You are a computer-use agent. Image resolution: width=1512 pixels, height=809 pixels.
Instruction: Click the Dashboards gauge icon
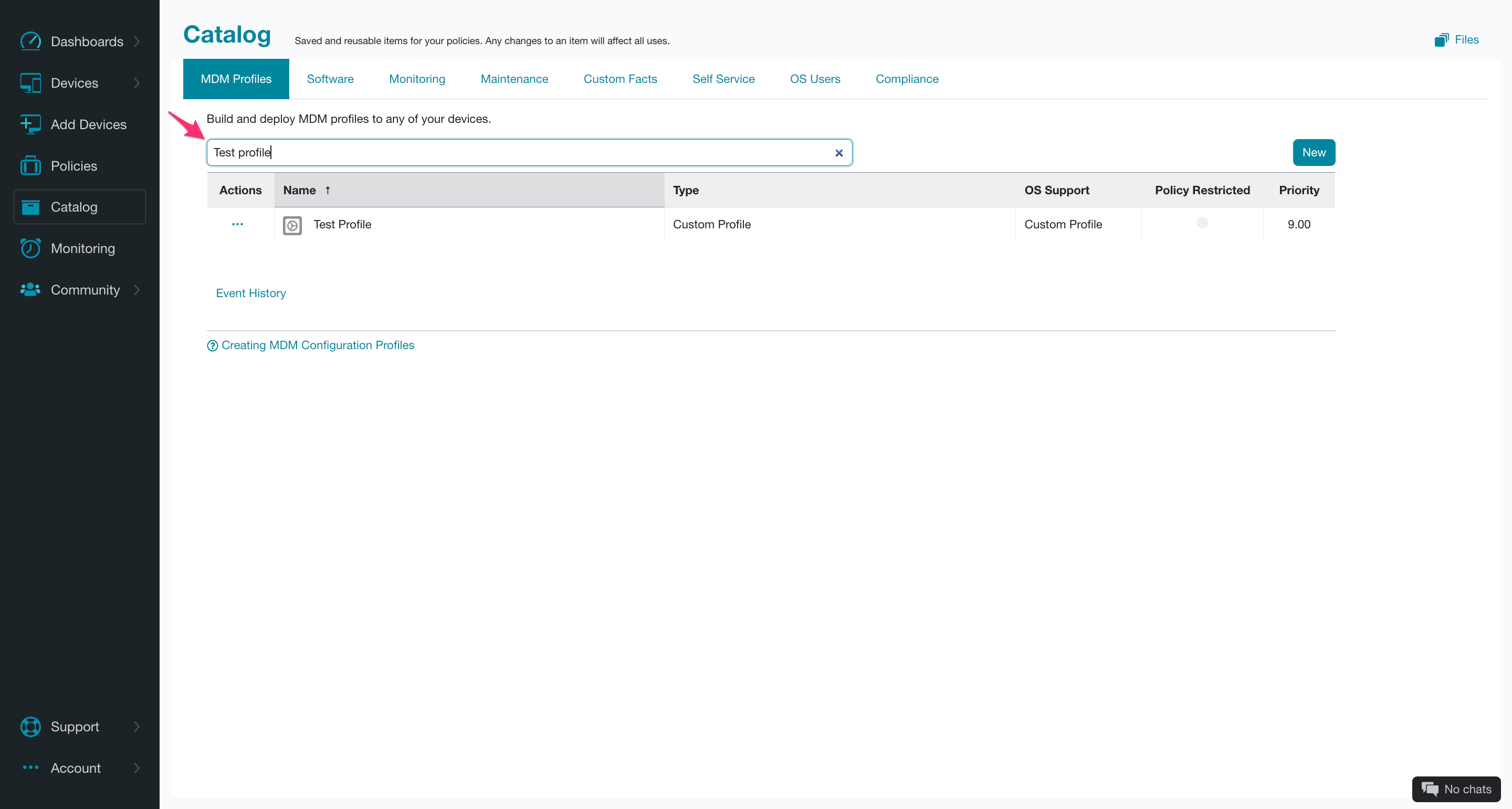[30, 41]
